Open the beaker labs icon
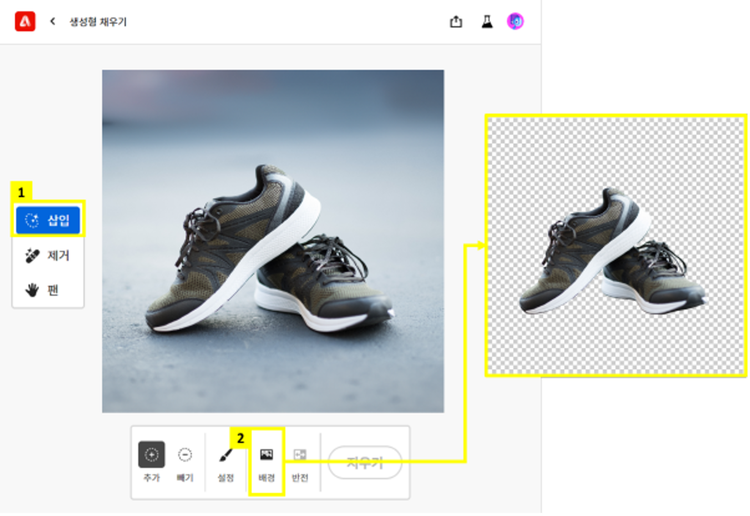Image resolution: width=750 pixels, height=516 pixels. tap(487, 22)
